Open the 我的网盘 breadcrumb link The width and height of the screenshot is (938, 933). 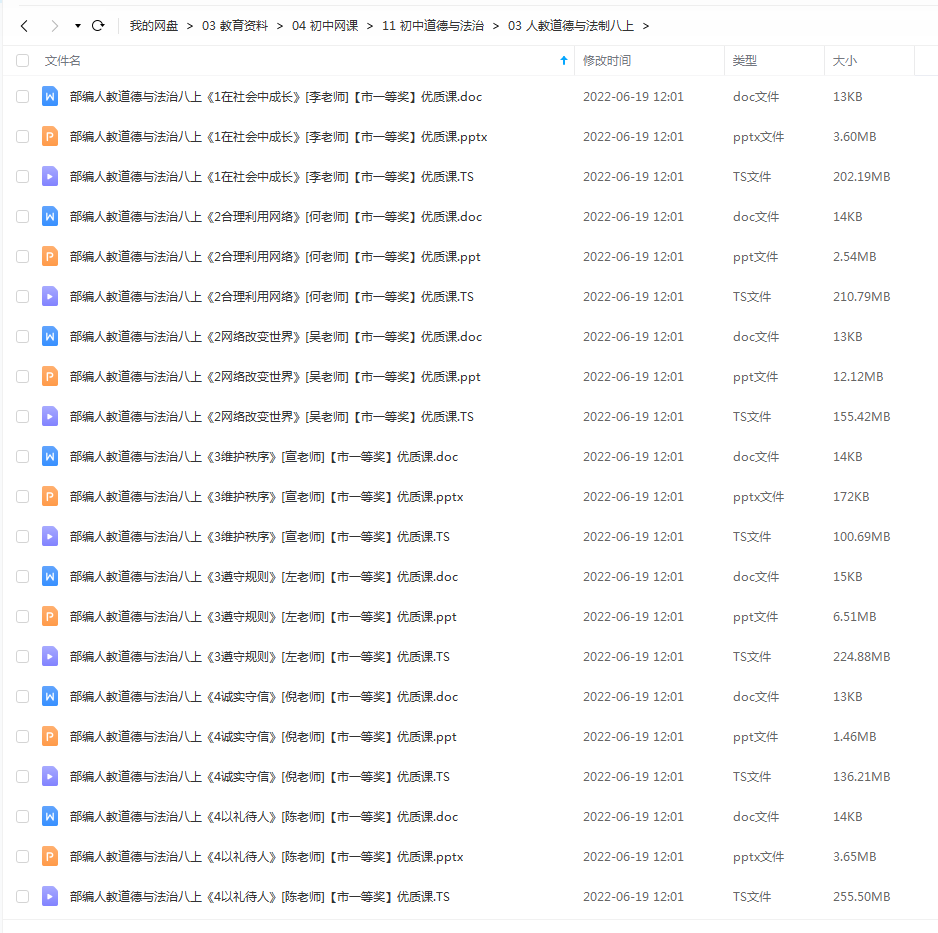tap(152, 26)
